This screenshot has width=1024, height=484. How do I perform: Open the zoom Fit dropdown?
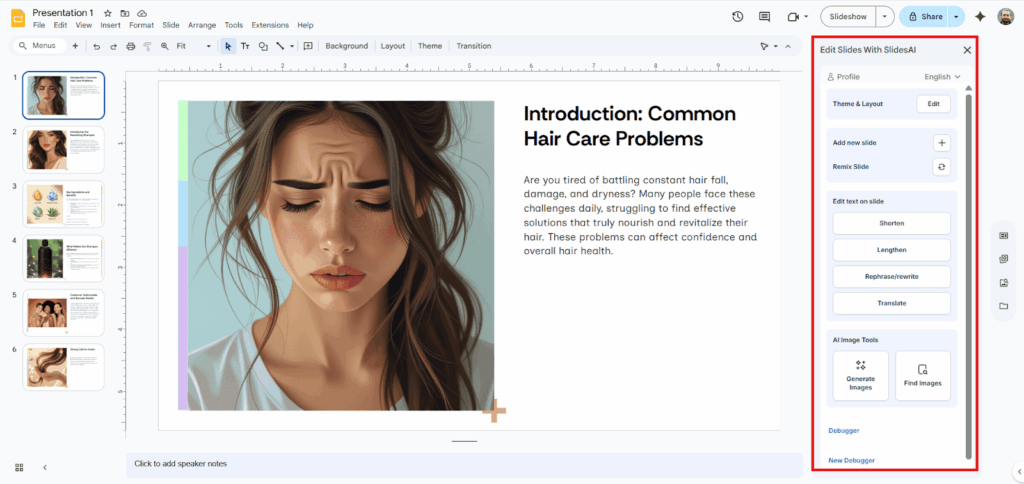(194, 46)
